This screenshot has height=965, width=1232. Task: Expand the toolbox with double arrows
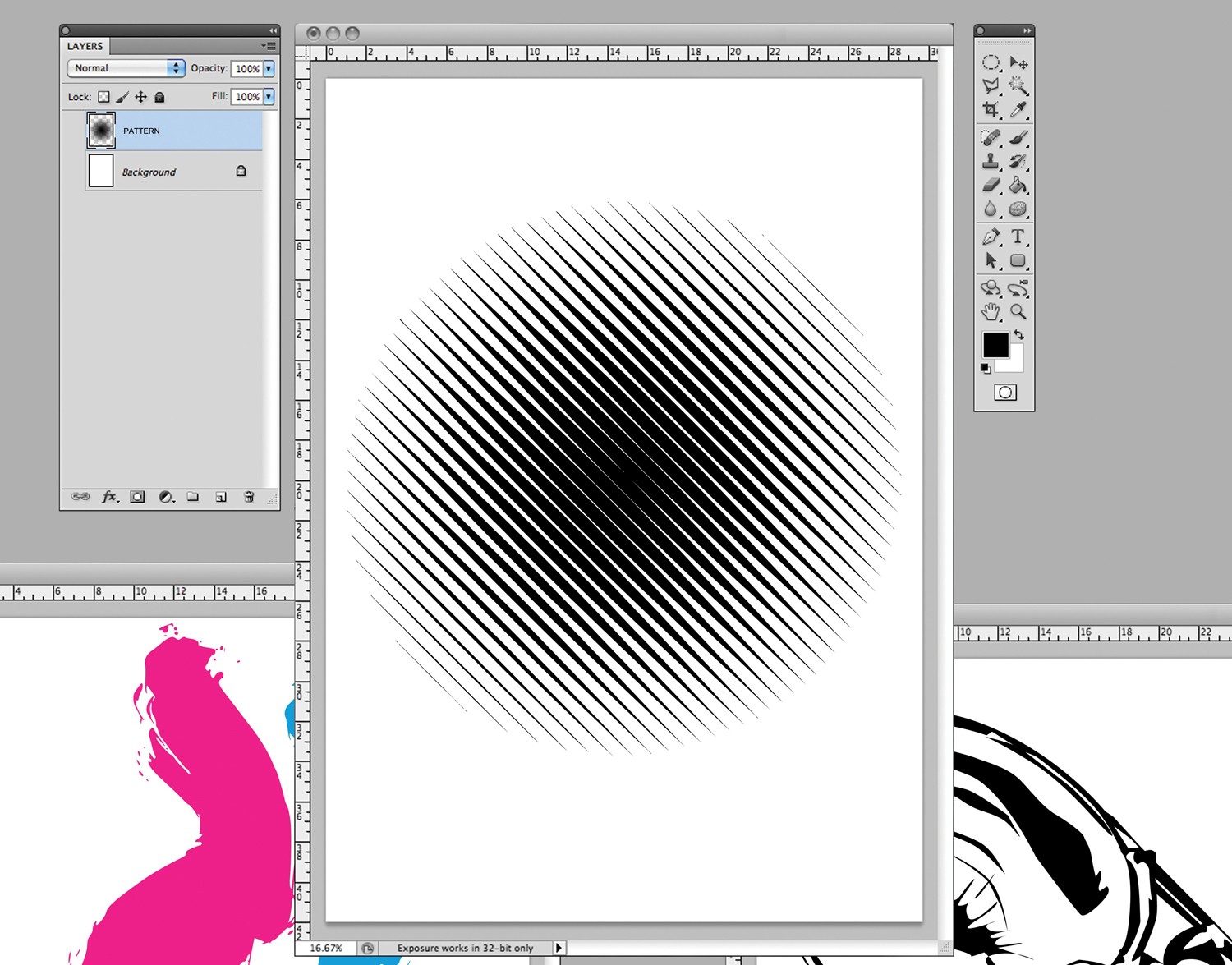[1027, 30]
